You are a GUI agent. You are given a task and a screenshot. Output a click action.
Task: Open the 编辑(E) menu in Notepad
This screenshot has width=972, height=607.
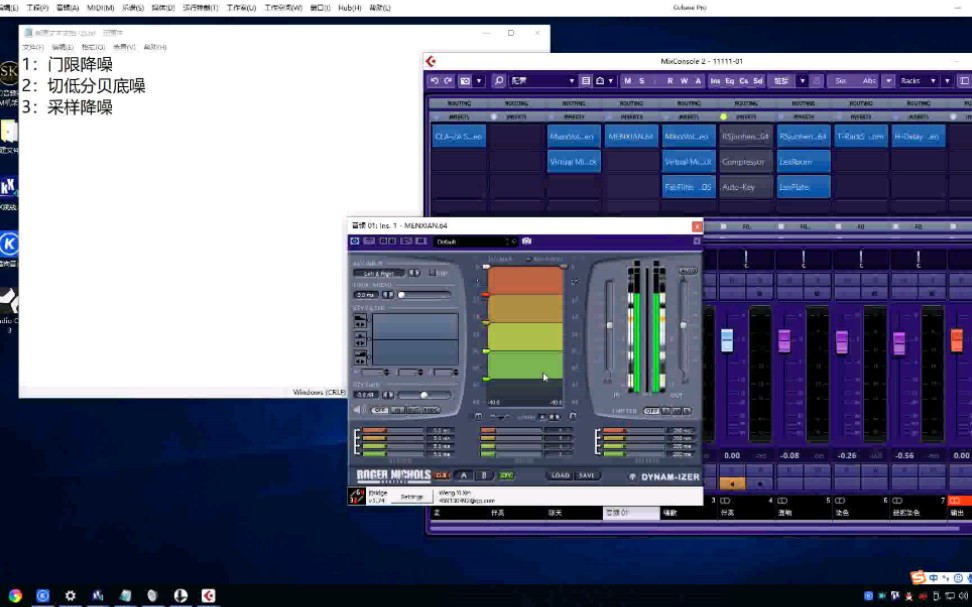pos(62,47)
